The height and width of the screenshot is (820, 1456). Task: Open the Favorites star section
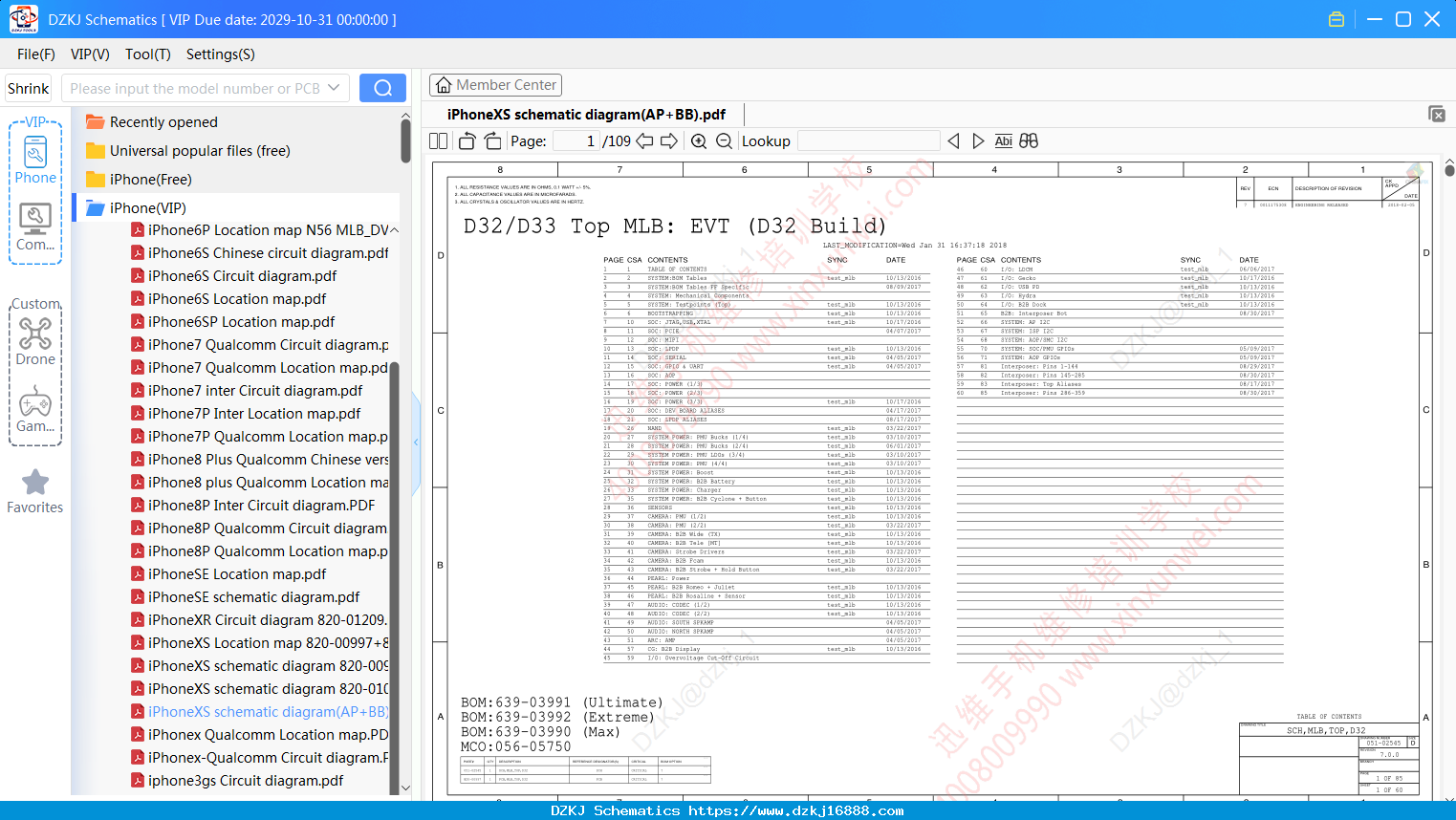coord(35,491)
